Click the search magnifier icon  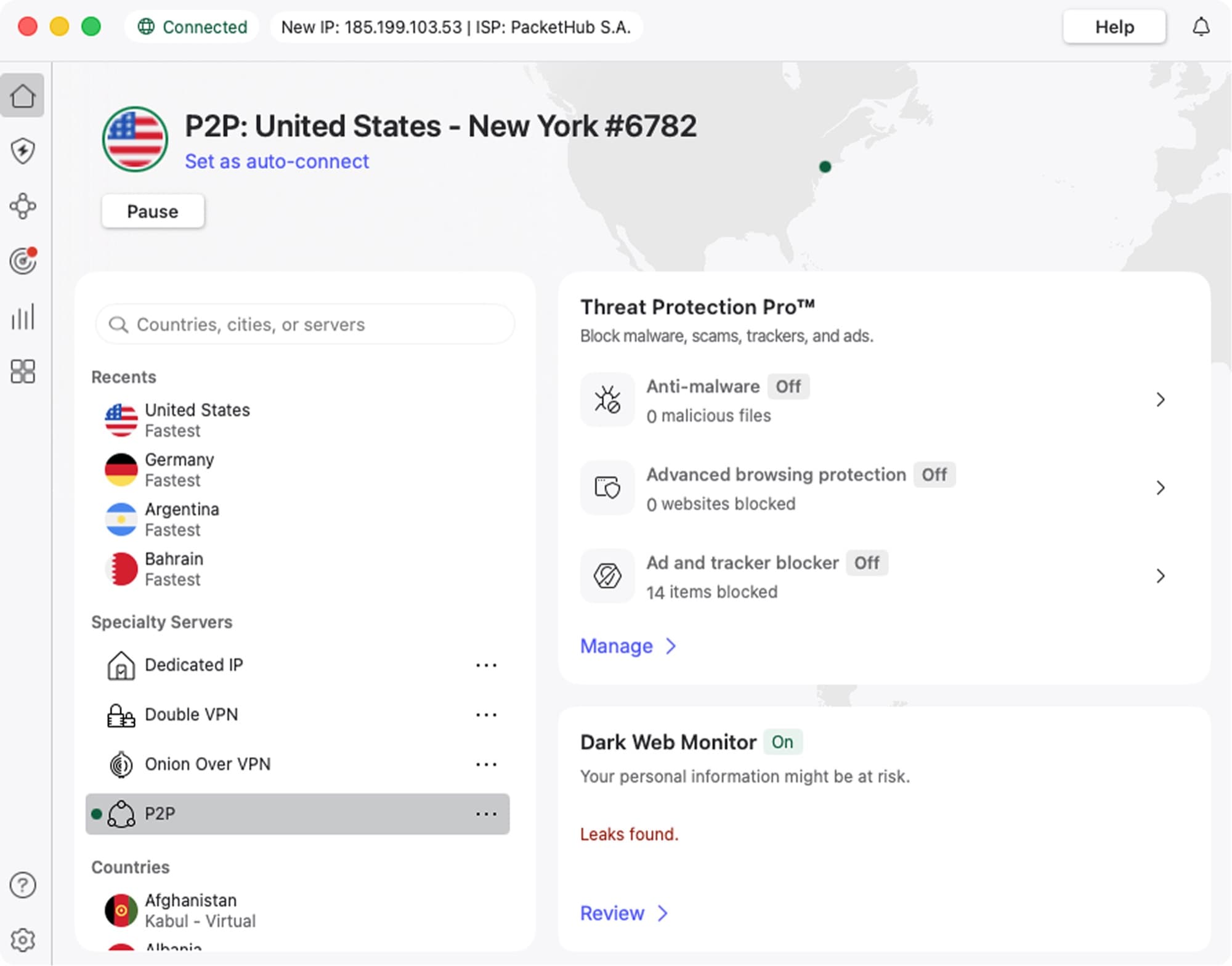coord(118,324)
